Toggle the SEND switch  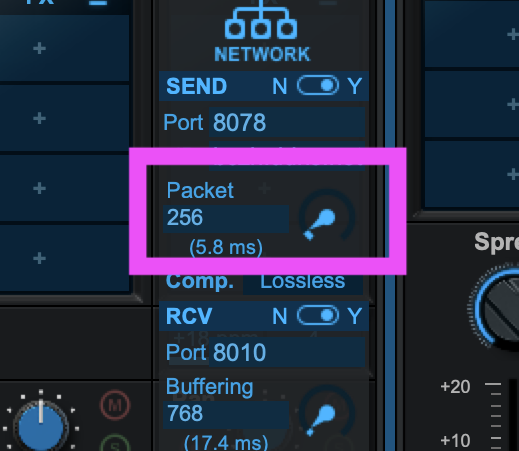(x=318, y=86)
